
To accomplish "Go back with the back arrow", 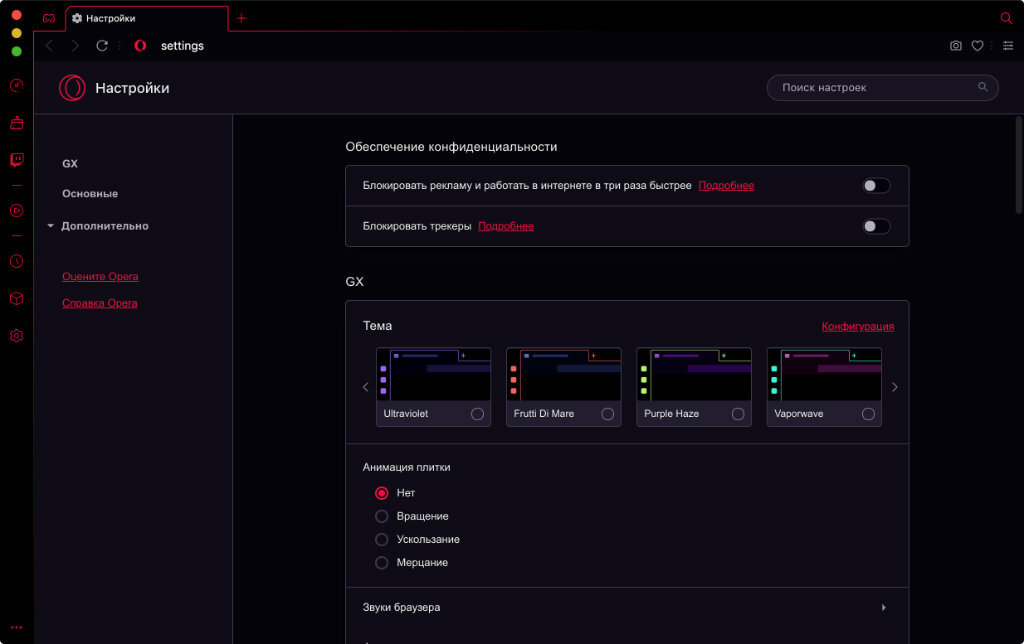I will [49, 46].
